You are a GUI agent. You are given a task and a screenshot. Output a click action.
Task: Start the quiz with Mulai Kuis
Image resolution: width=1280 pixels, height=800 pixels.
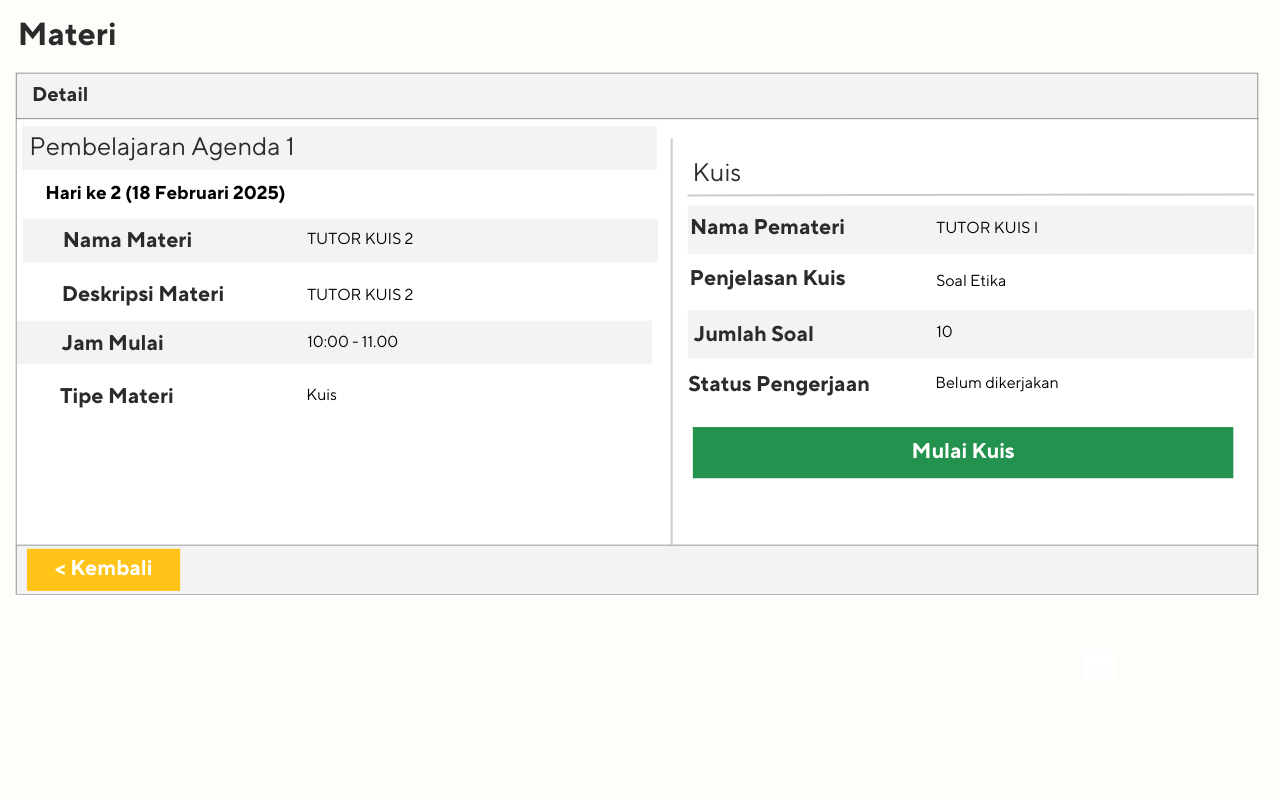[x=962, y=452]
